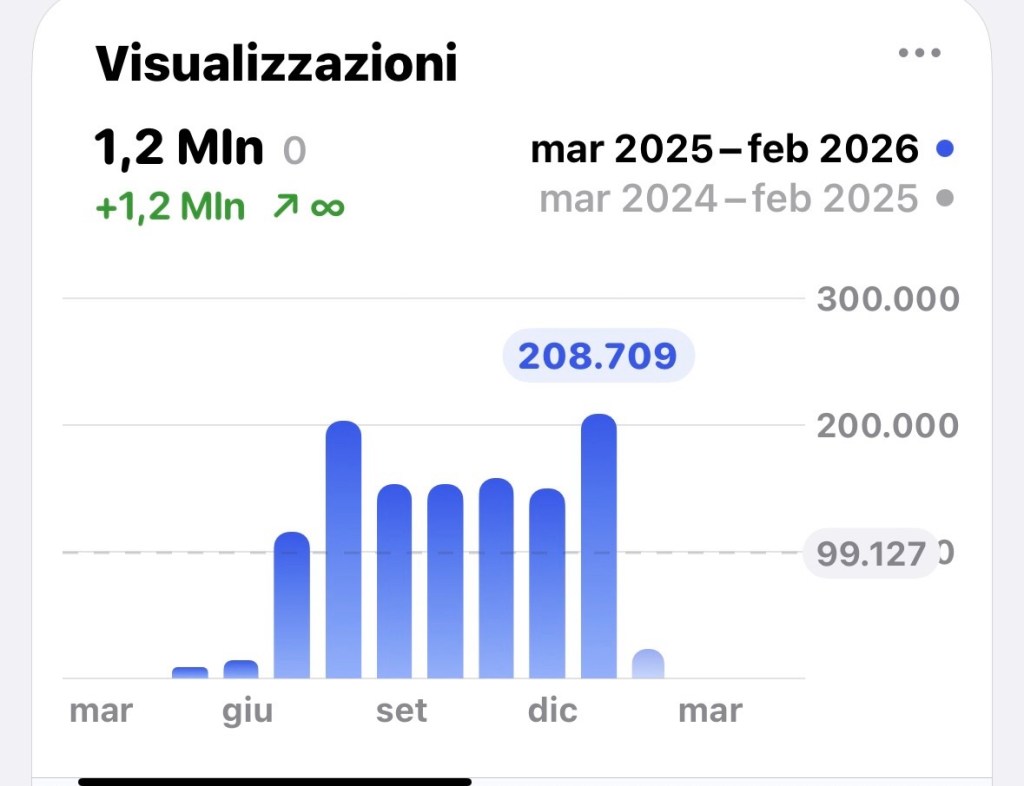1024x786 pixels.
Task: Tap the "dic" month axis label
Action: click(x=552, y=711)
